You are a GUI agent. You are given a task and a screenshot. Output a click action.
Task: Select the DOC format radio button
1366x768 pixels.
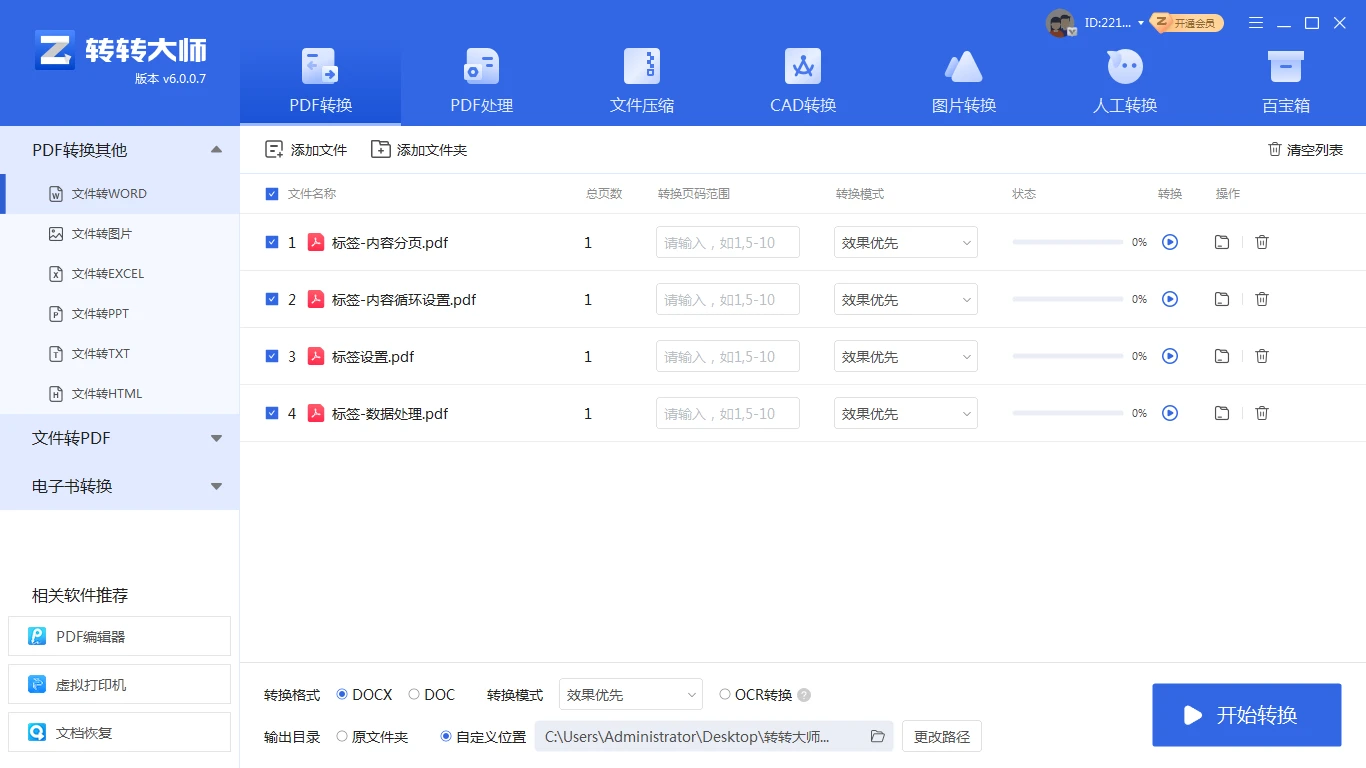click(x=414, y=695)
